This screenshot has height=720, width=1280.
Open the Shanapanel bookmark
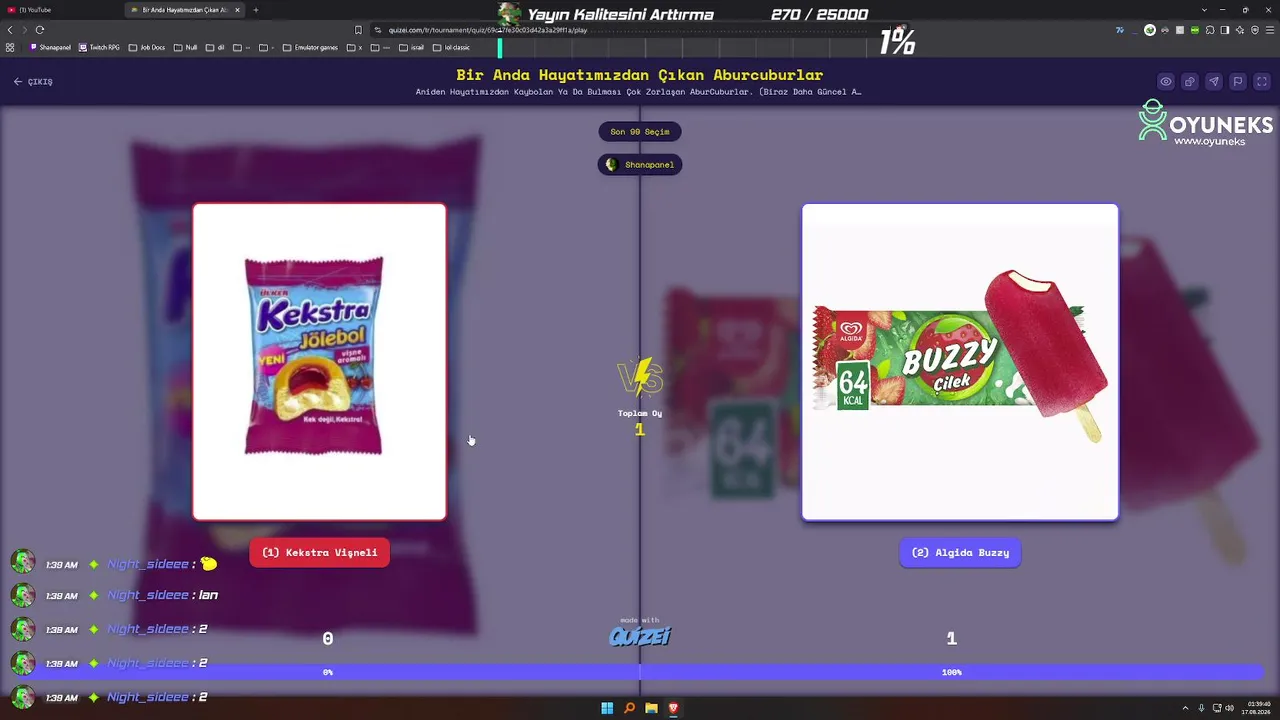51,47
